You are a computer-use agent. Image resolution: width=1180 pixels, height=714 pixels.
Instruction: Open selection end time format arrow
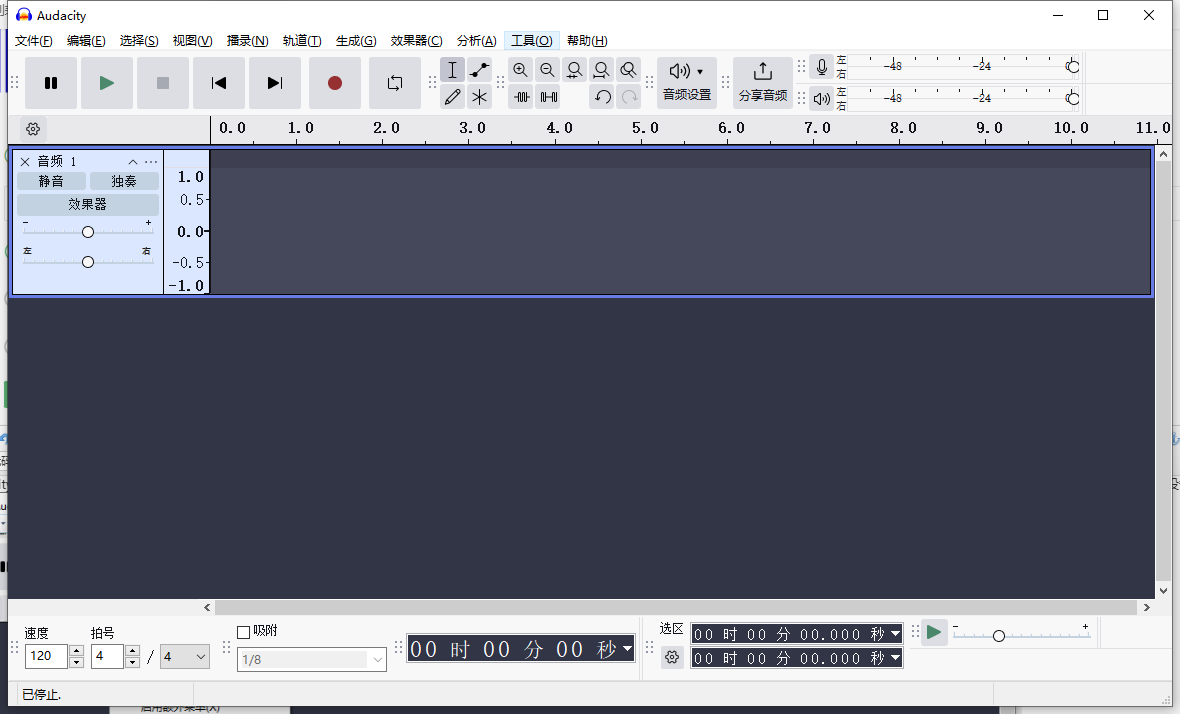[895, 658]
